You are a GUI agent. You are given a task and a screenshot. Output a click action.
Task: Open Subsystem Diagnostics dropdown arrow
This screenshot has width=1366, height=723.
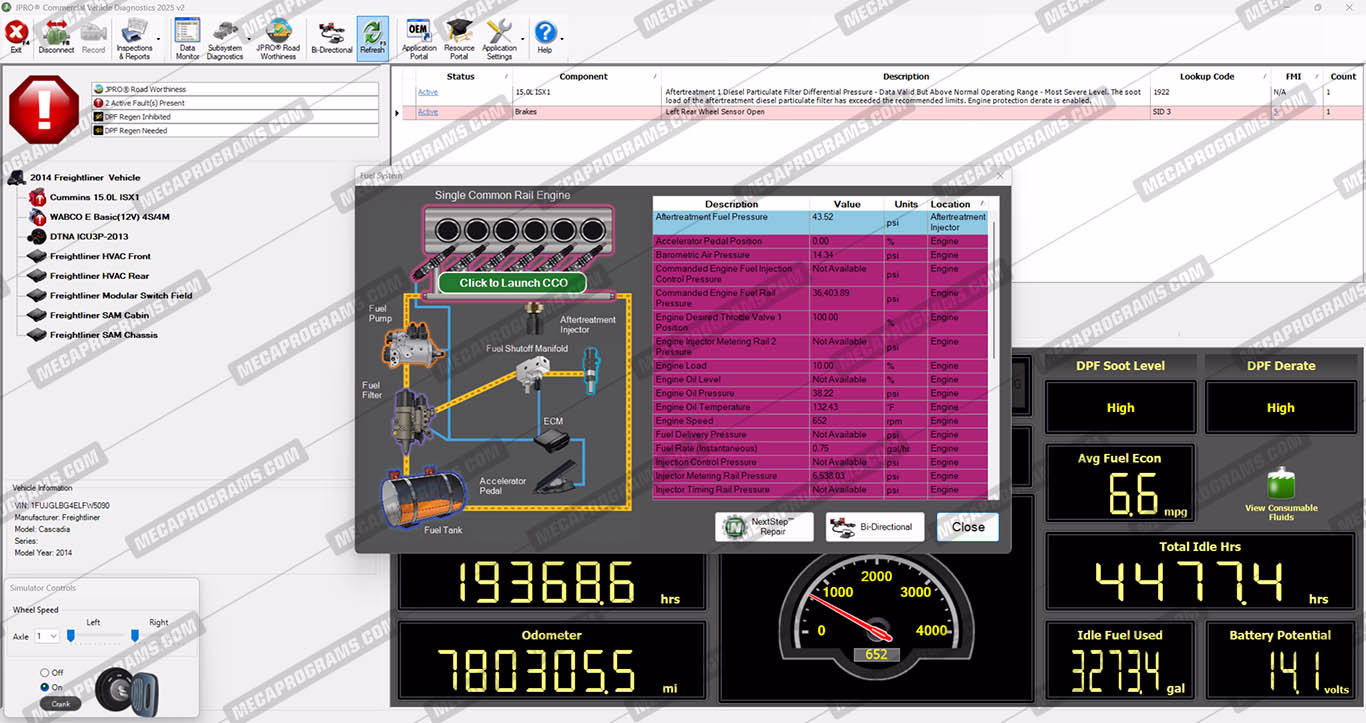[x=248, y=40]
